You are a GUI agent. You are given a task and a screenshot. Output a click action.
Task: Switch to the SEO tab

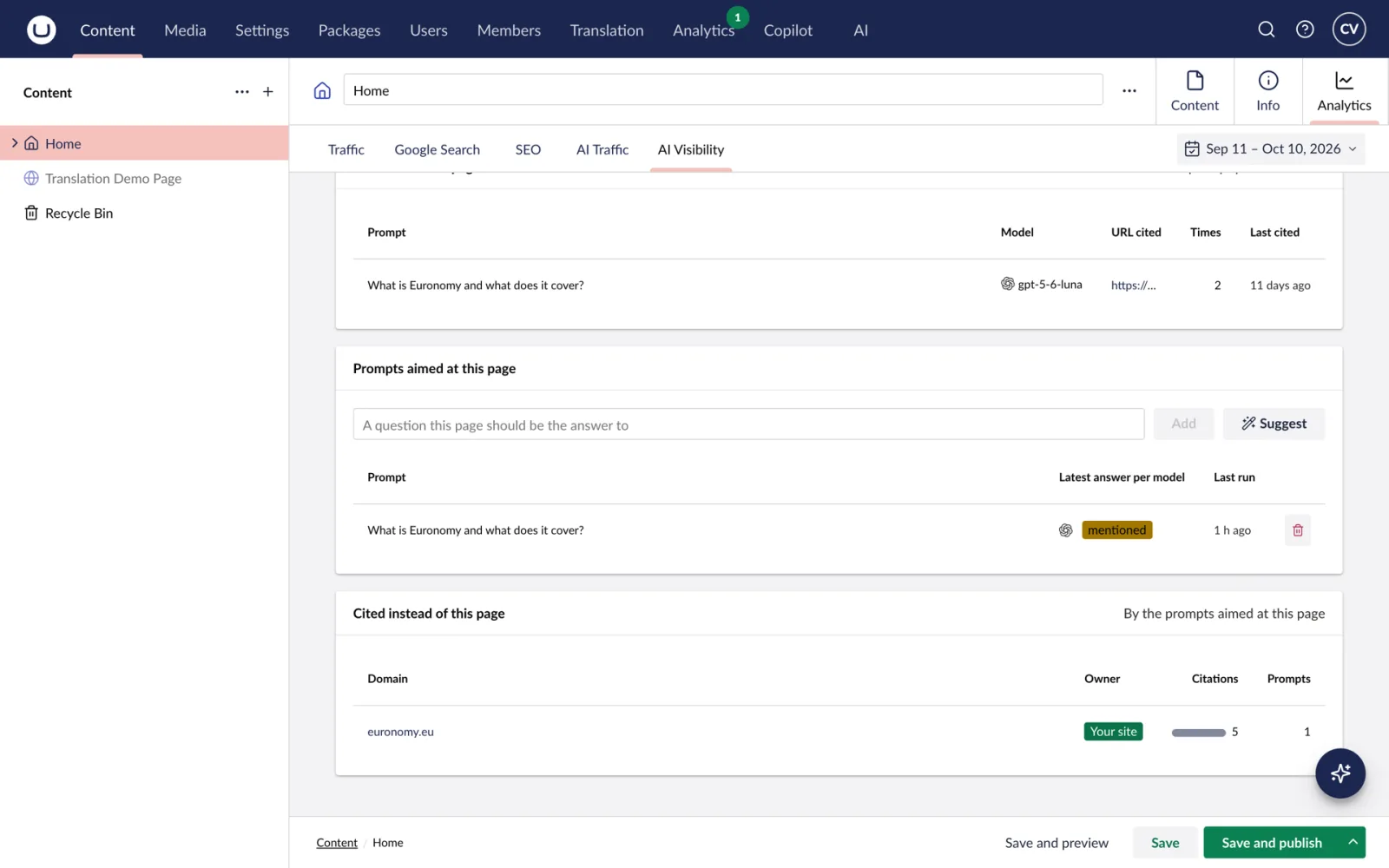pos(528,149)
